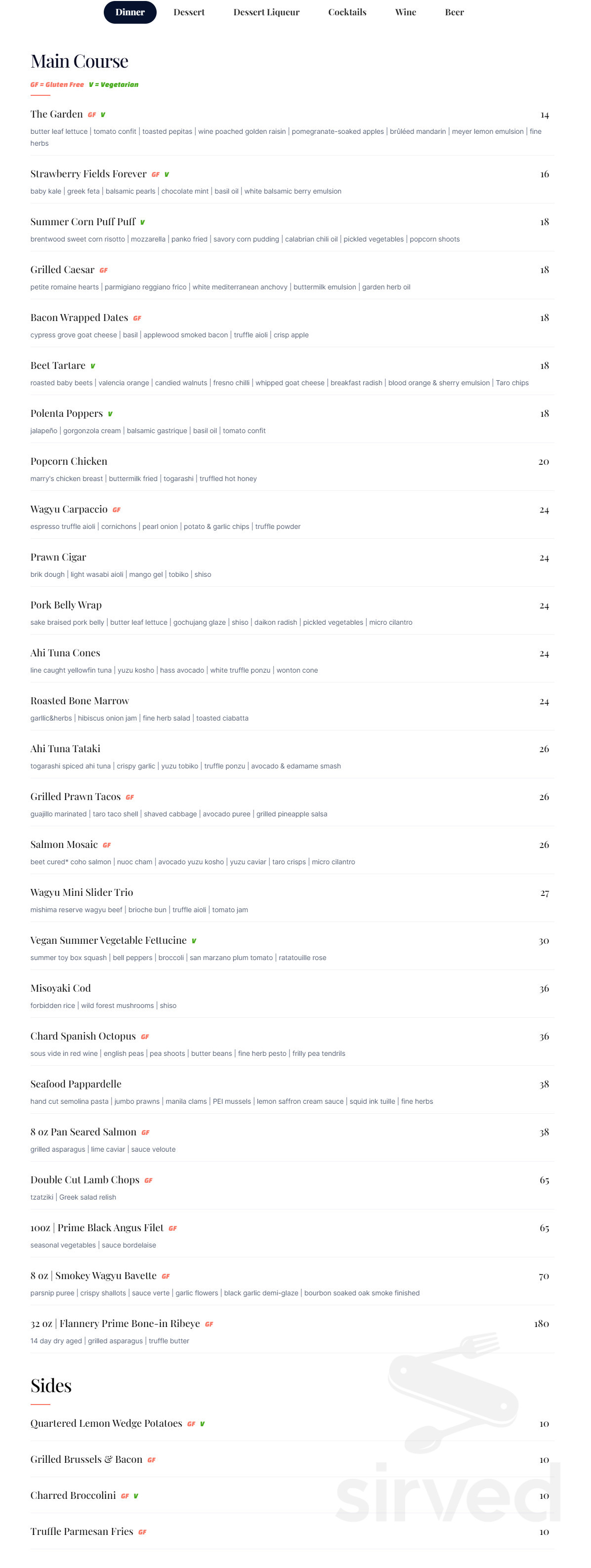Click the 180 price for Flannery Ribeye
The width and height of the screenshot is (591, 1568).
[x=541, y=1324]
